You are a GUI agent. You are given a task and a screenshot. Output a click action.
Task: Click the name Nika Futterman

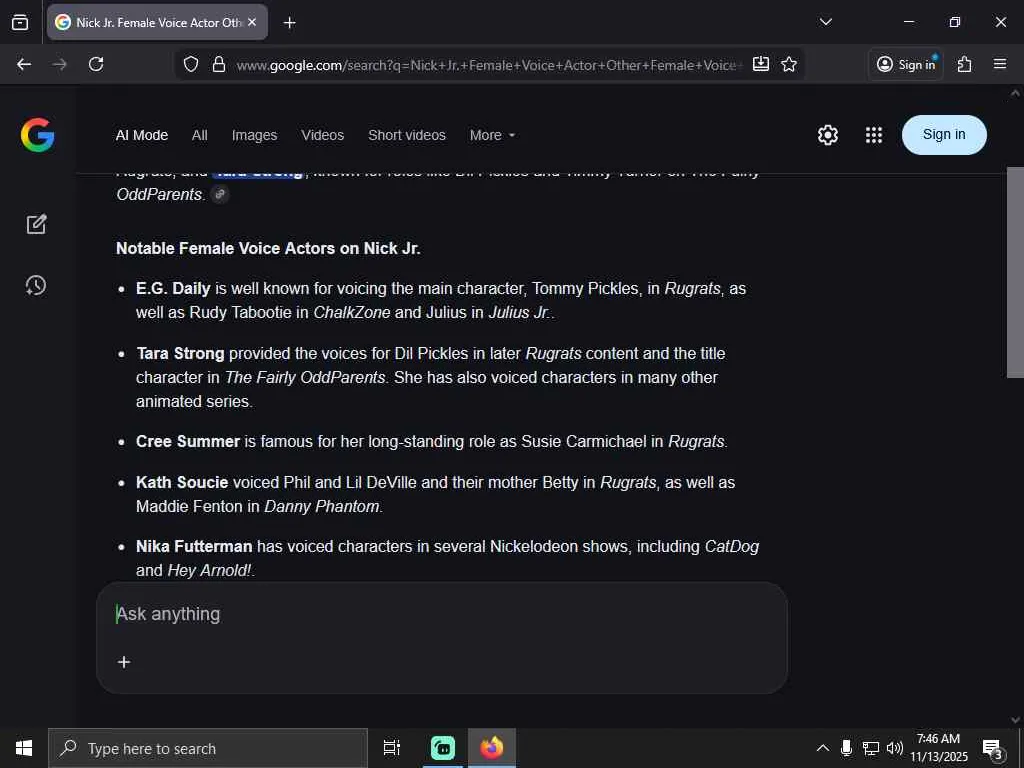point(194,546)
